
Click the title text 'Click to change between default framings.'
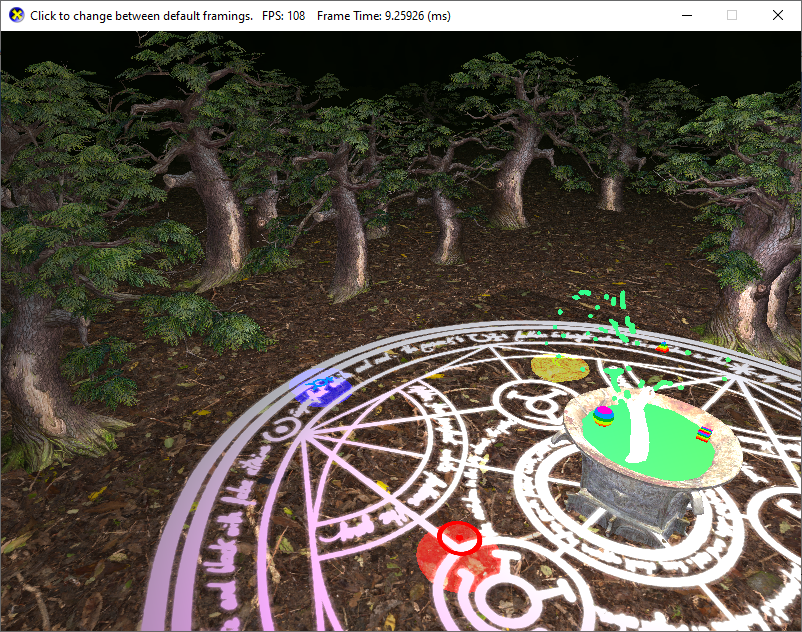[x=142, y=16]
